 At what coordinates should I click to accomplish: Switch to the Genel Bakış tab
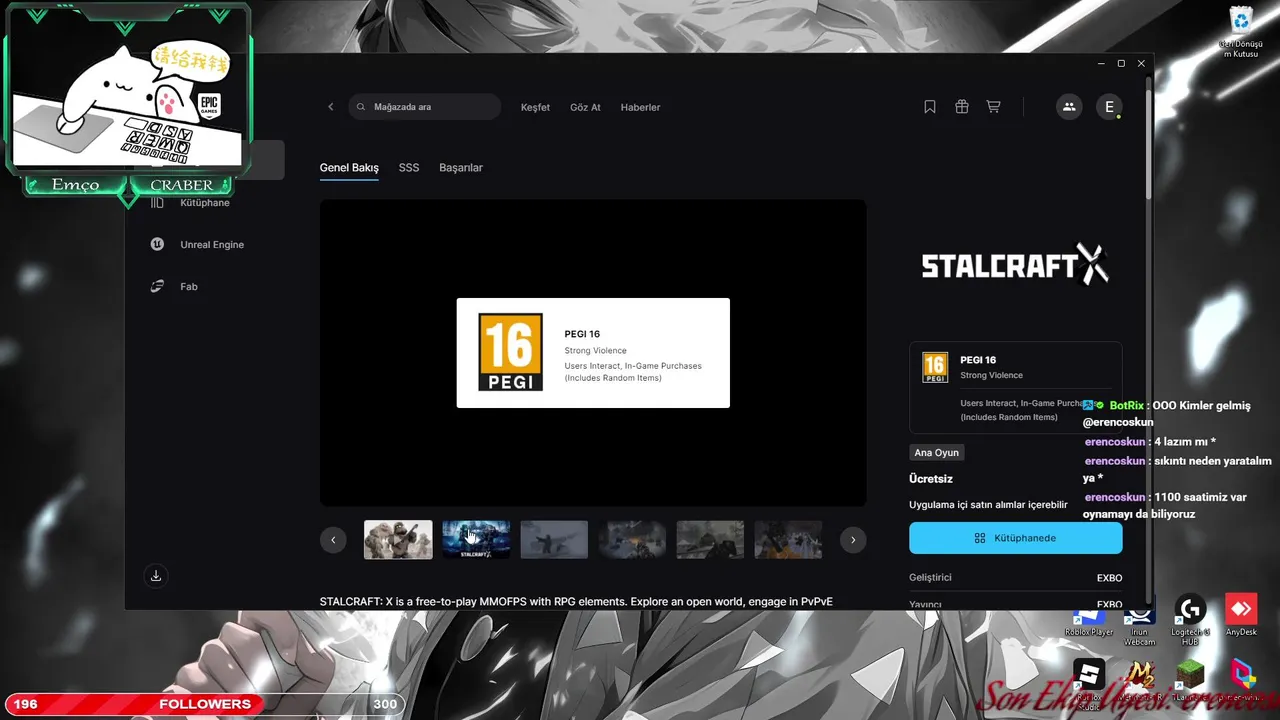coord(349,168)
